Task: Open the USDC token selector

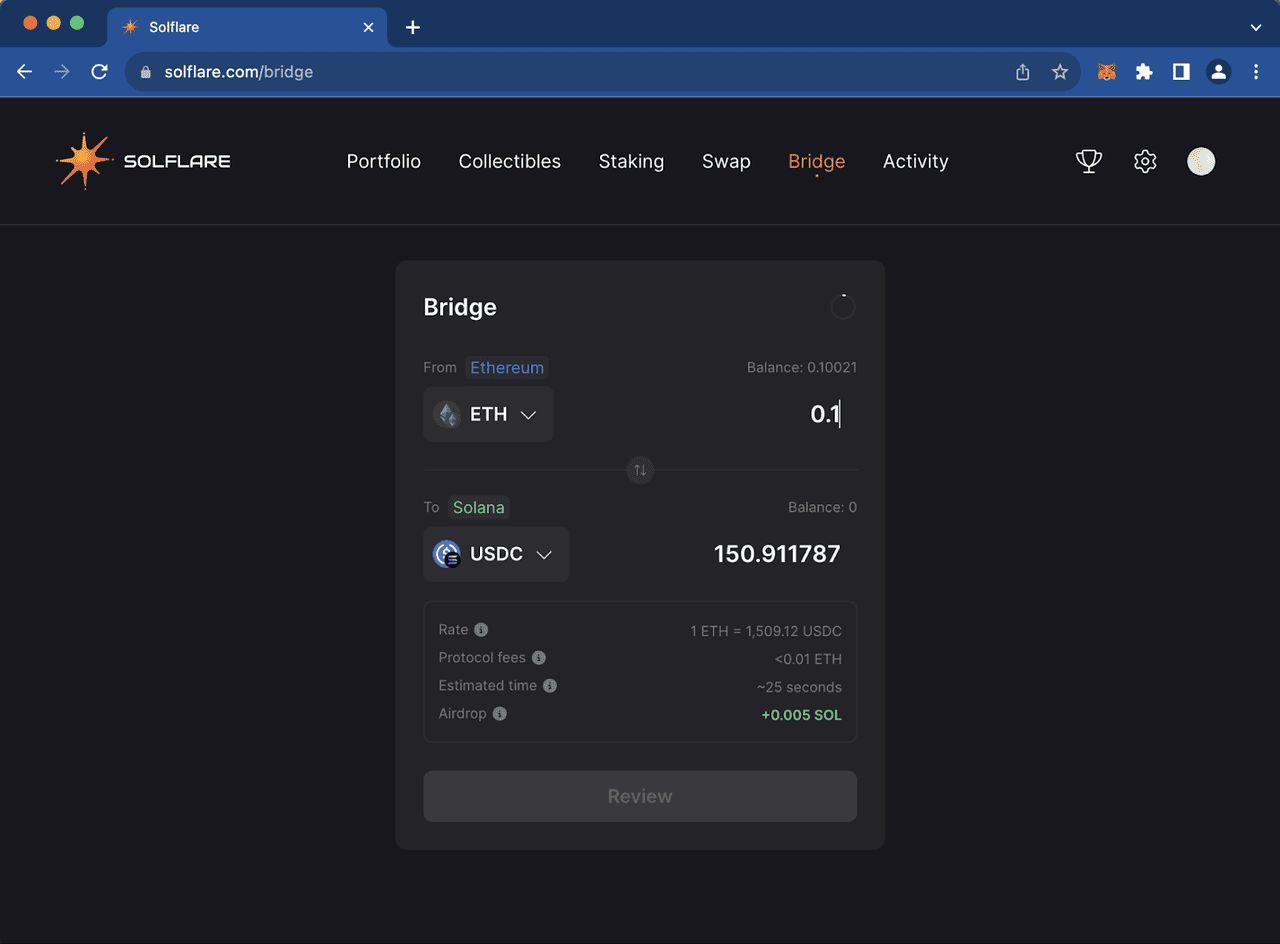Action: [x=496, y=554]
